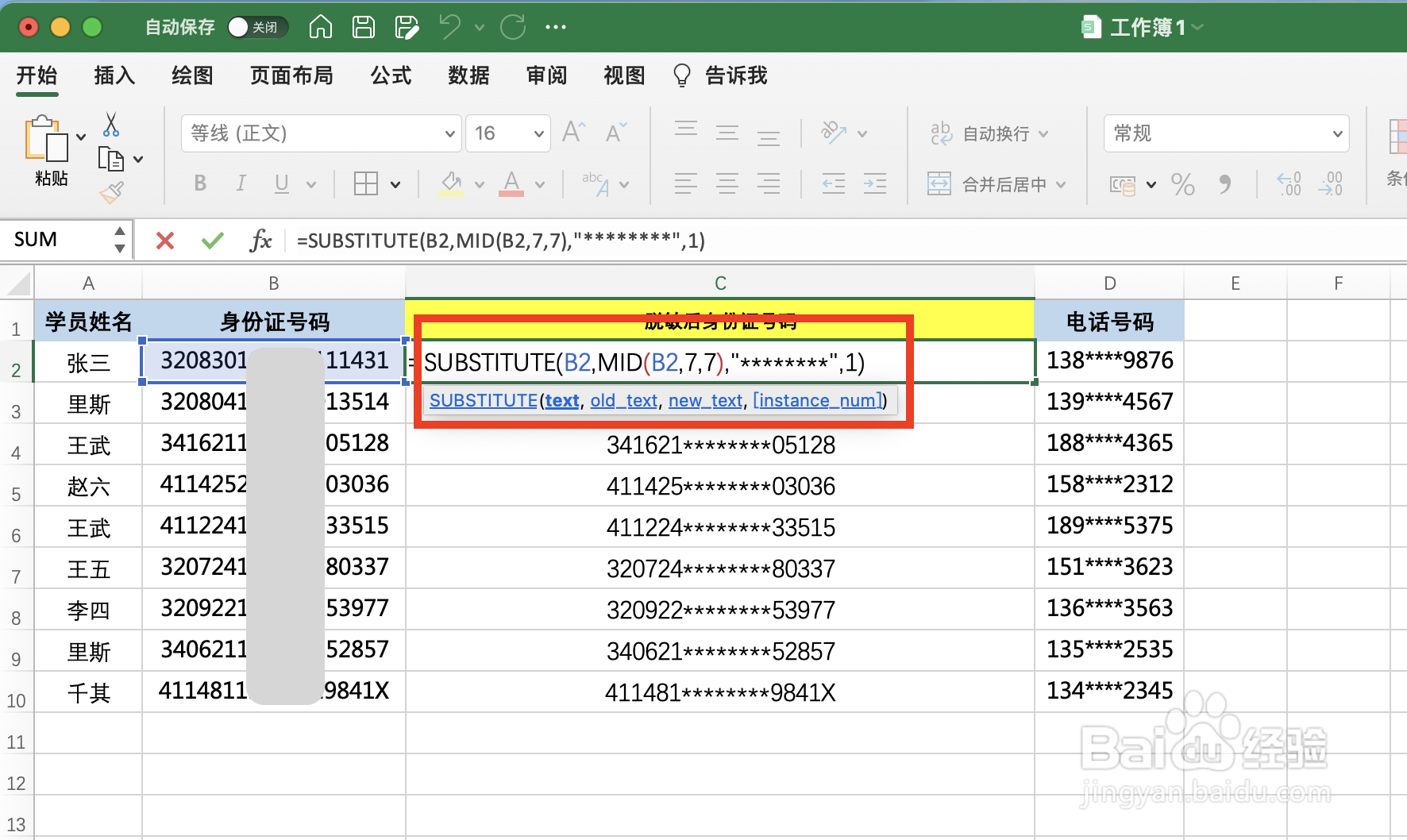Click the Home icon in title bar
Viewport: 1407px width, 840px height.
click(321, 27)
